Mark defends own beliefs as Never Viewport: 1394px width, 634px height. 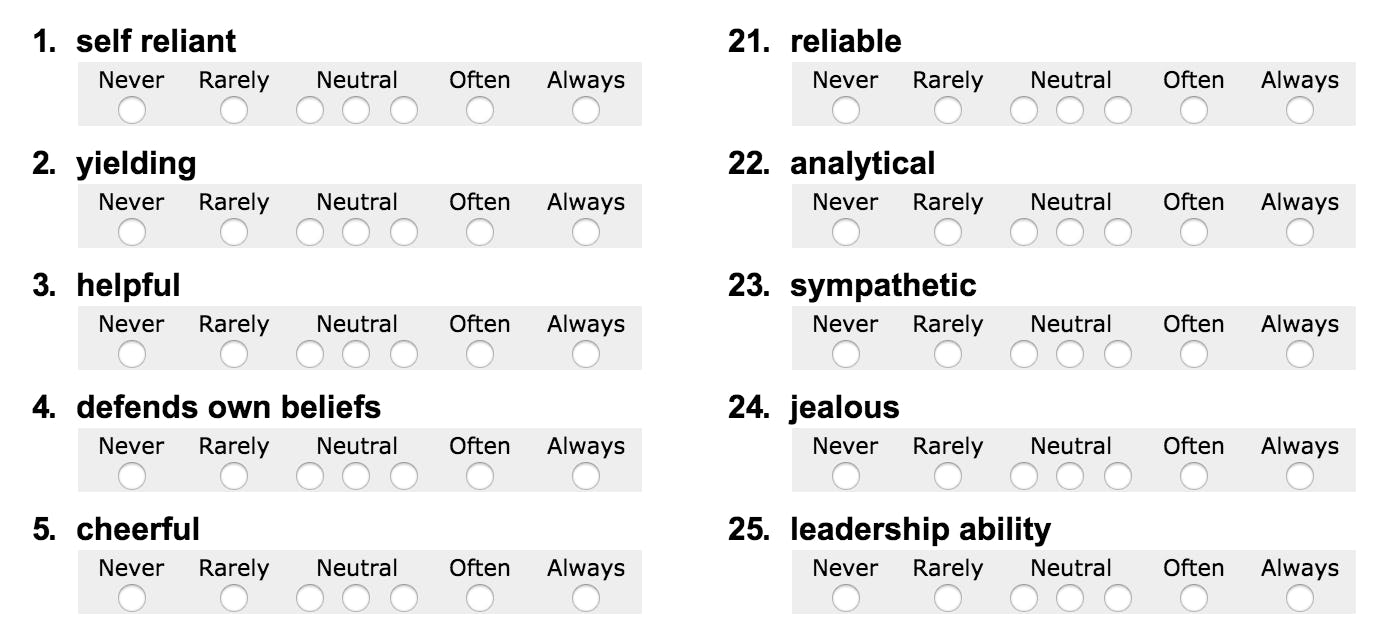(132, 476)
